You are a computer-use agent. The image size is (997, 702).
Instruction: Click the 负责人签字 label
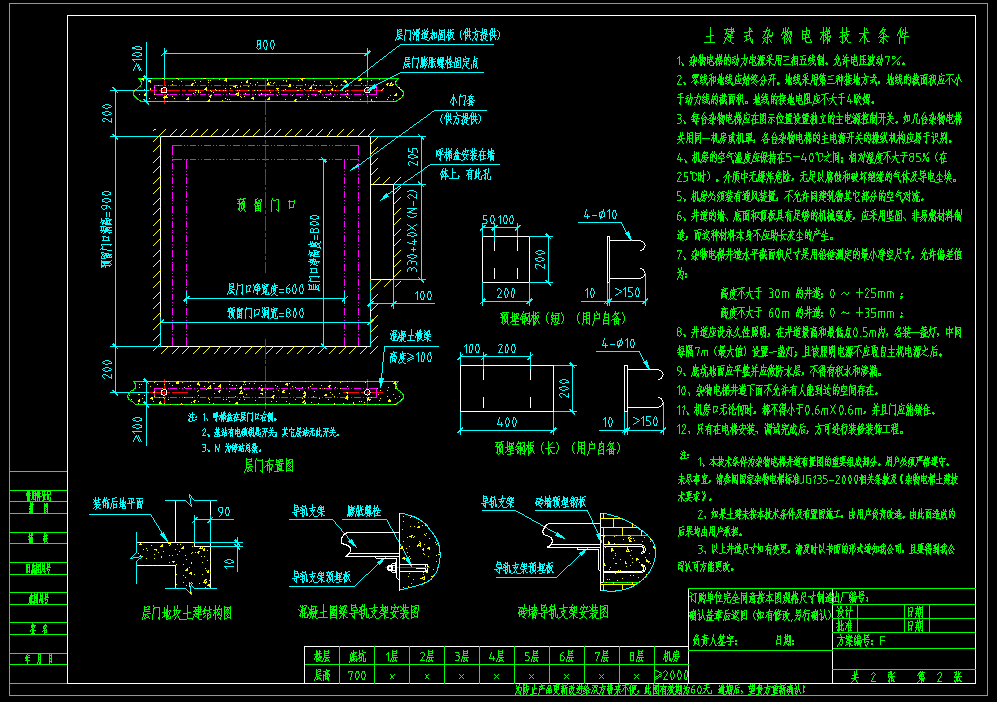coord(715,641)
